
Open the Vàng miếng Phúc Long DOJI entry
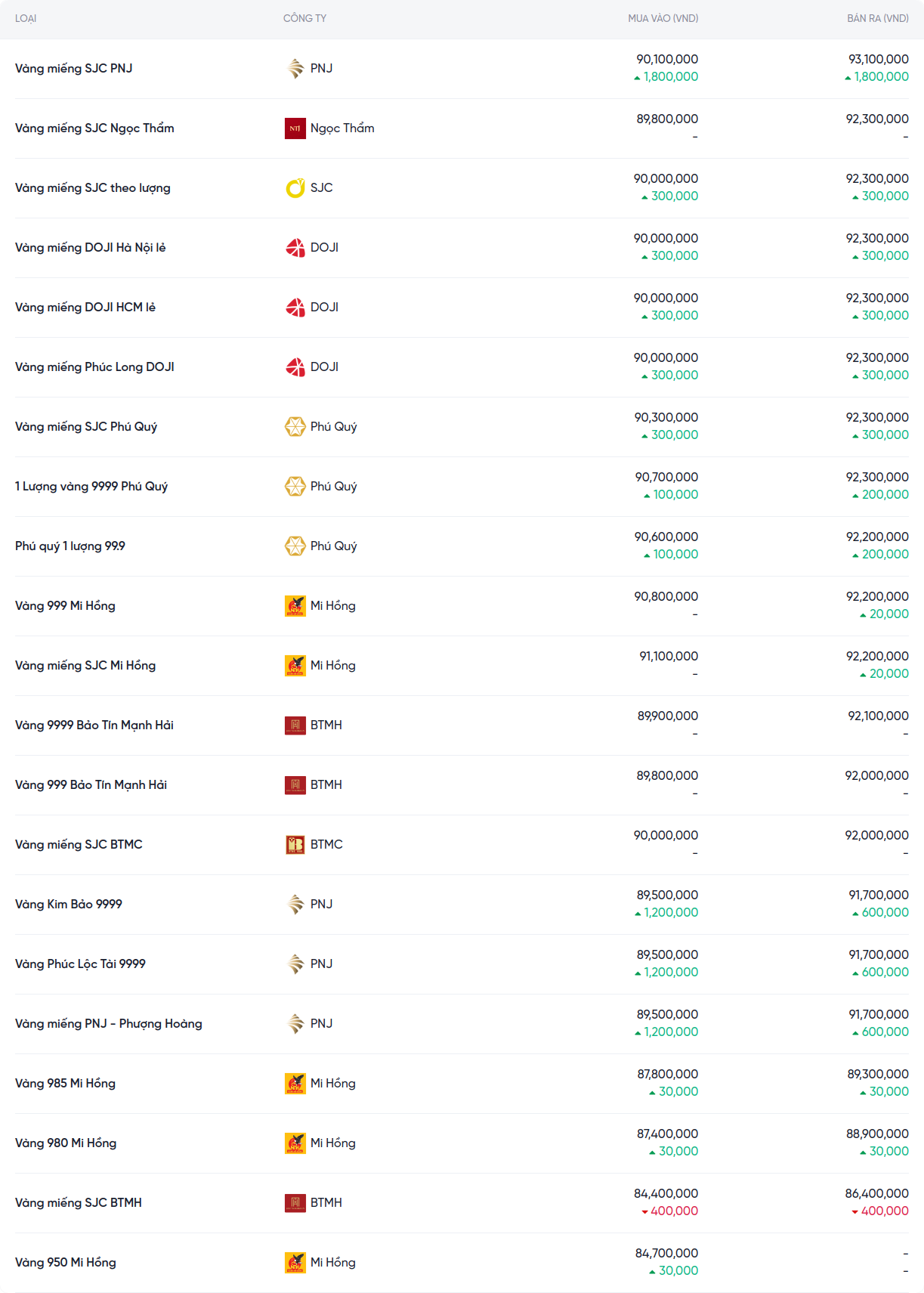94,367
